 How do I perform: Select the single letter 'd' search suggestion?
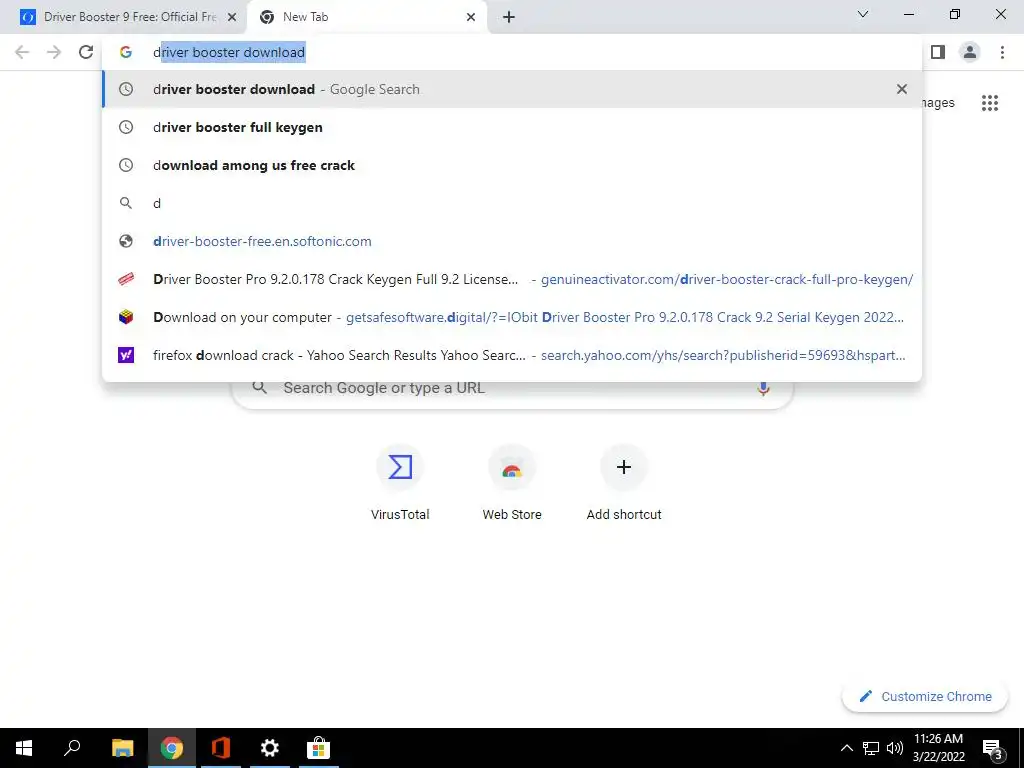click(x=512, y=203)
